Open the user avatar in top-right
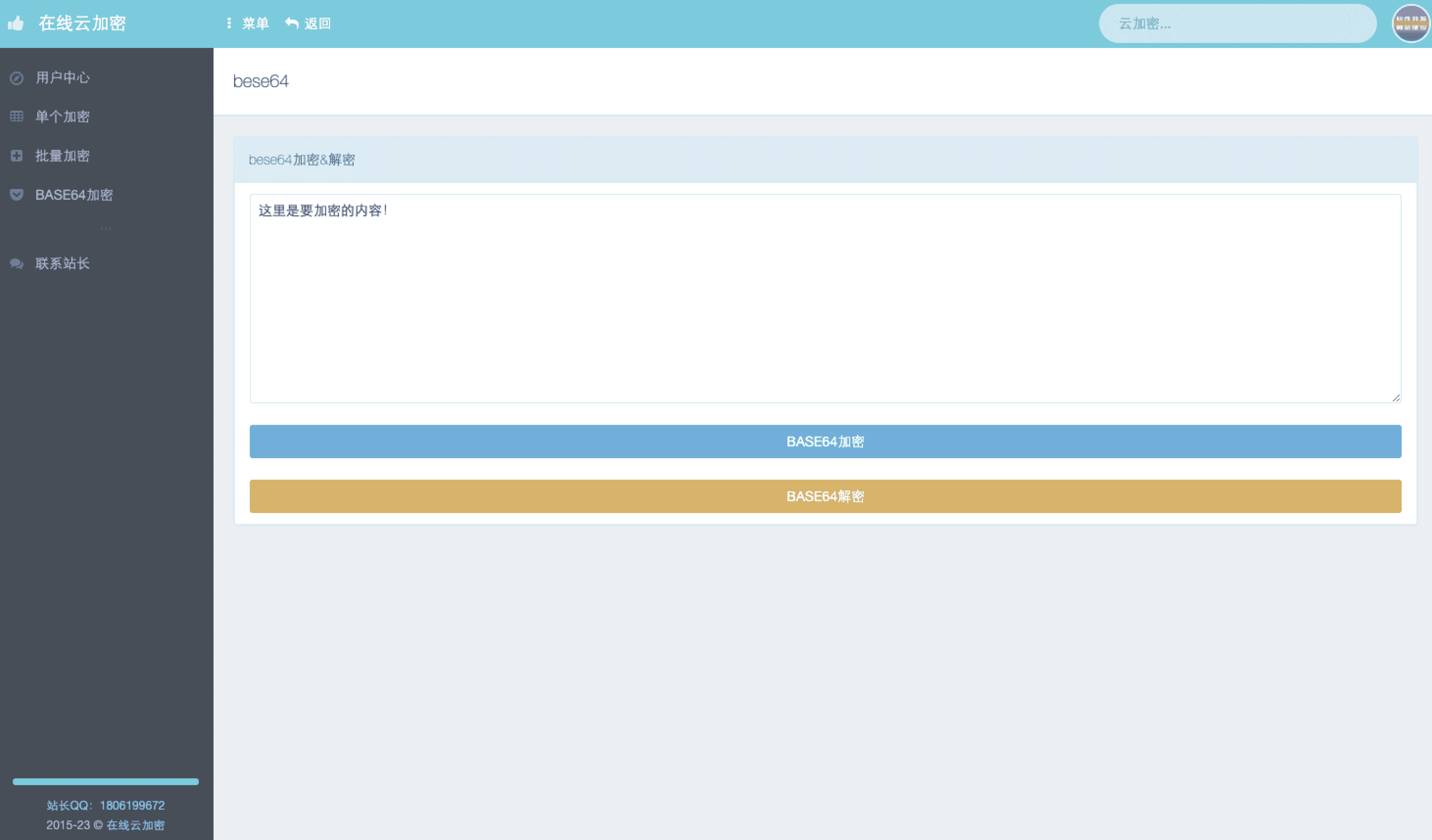1432x840 pixels. [1410, 23]
